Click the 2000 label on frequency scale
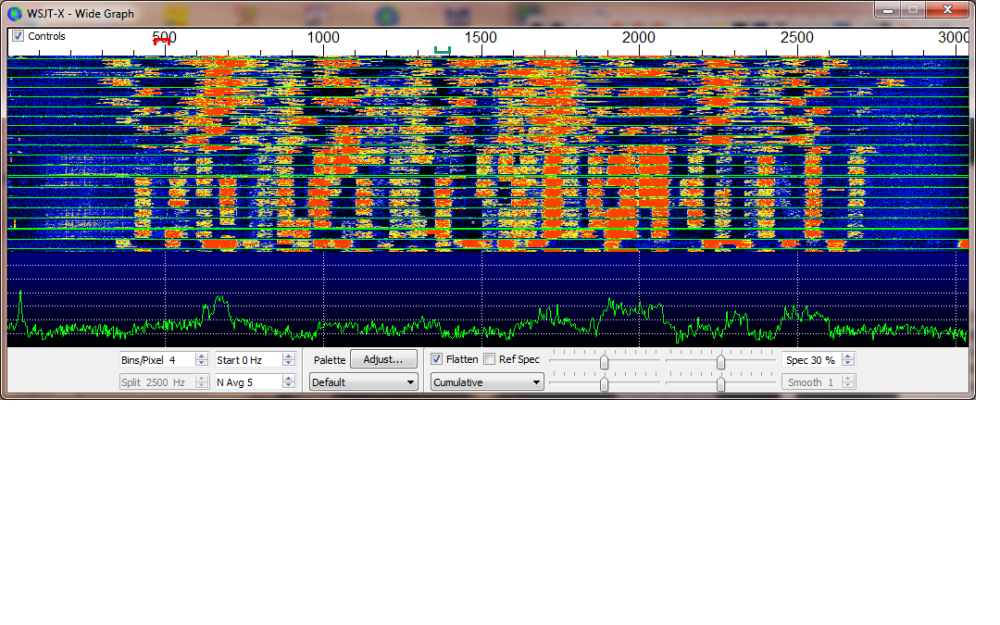This screenshot has height=625, width=1000. pyautogui.click(x=638, y=37)
